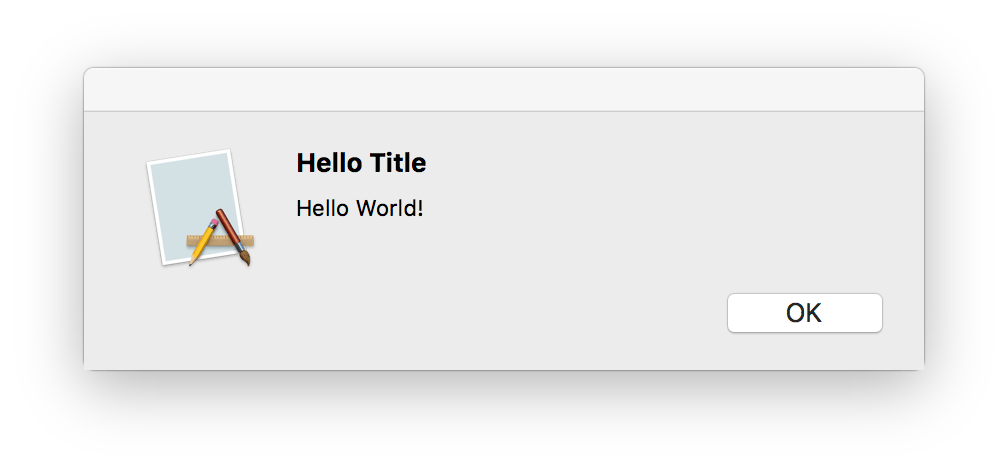Click the red paintbrush in the icon
The width and height of the screenshot is (1008, 470).
coord(233,236)
